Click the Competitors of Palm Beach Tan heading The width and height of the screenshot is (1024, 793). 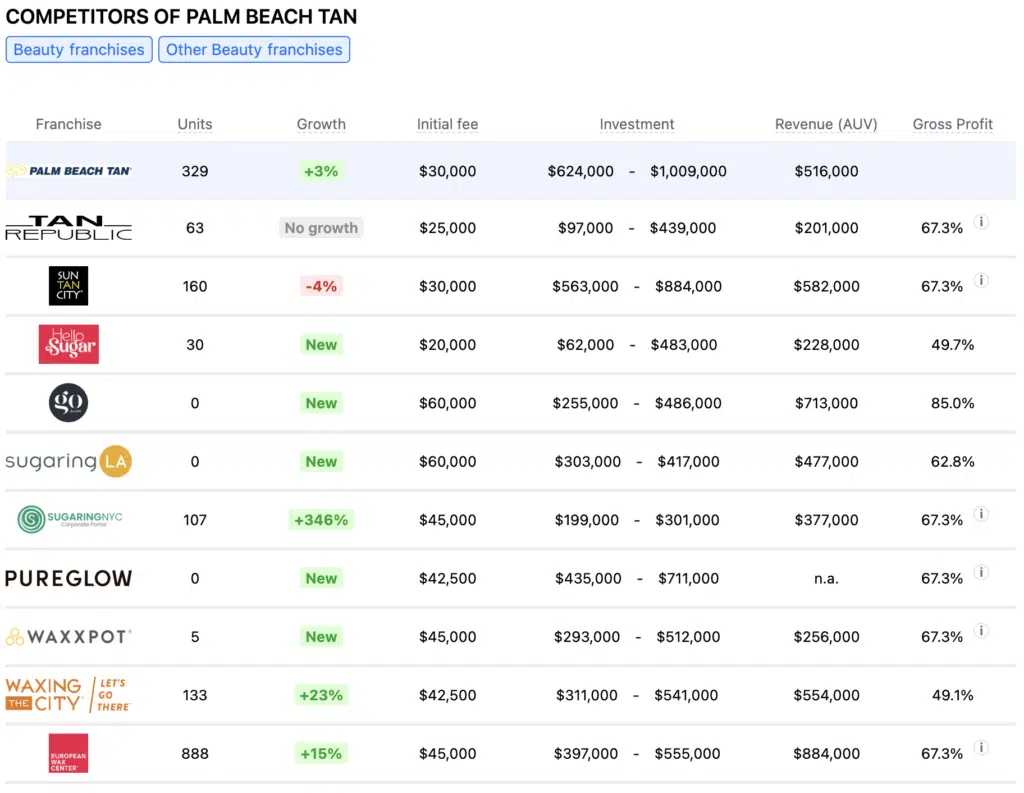coord(181,16)
